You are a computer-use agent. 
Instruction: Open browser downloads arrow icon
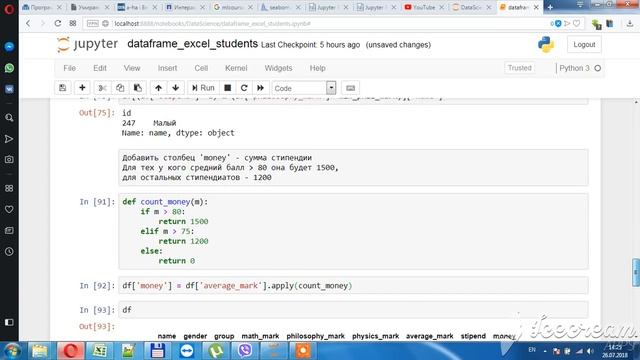click(x=630, y=24)
